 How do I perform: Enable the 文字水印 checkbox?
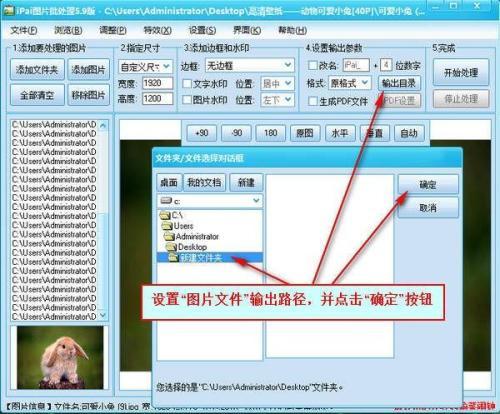tap(187, 83)
